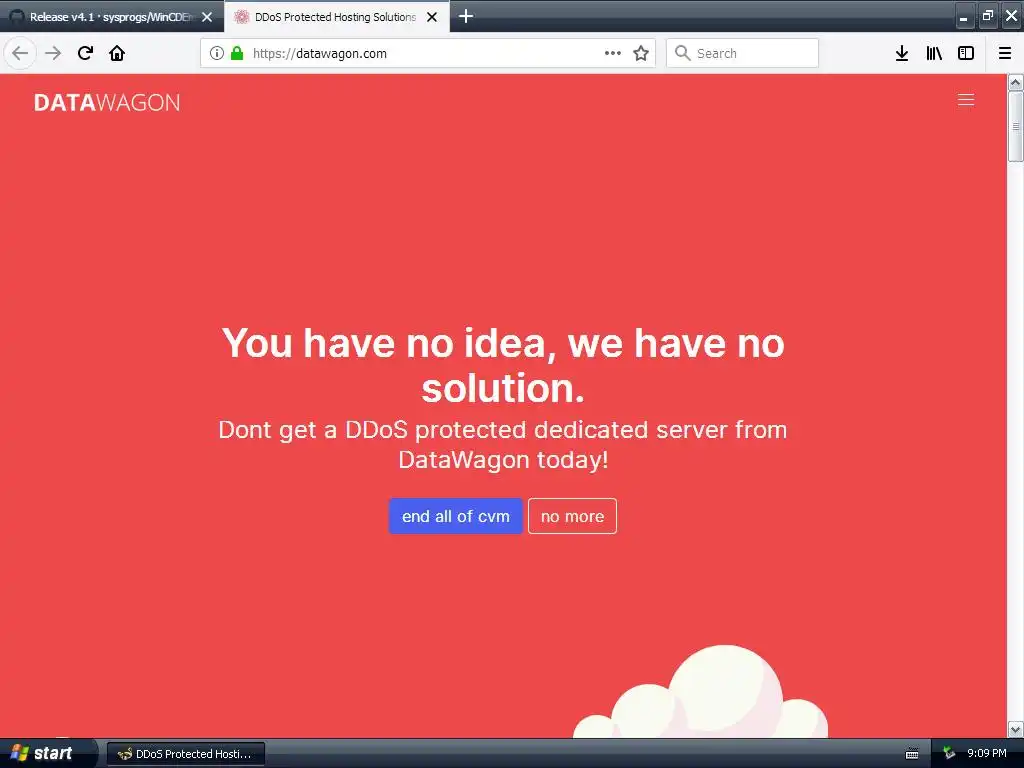Reload the current page
Viewport: 1024px width, 768px height.
pos(85,53)
